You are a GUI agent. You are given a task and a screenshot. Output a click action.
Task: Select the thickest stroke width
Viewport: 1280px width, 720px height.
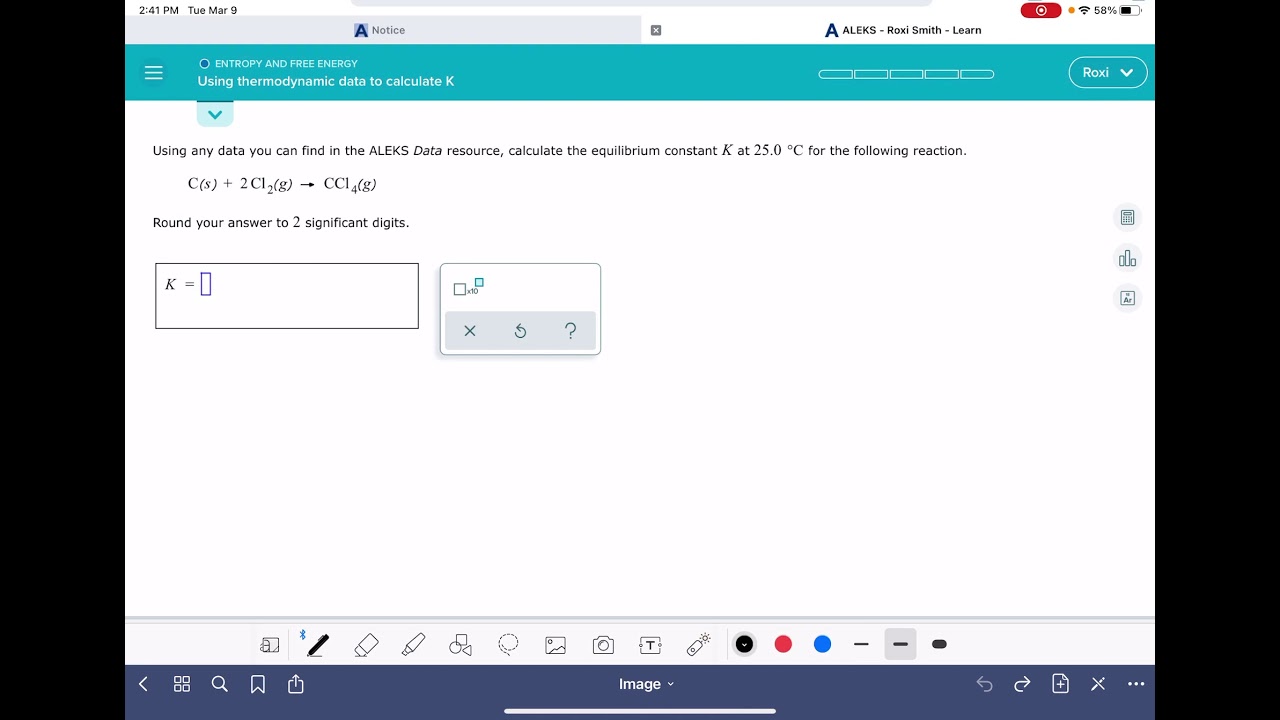(x=939, y=644)
